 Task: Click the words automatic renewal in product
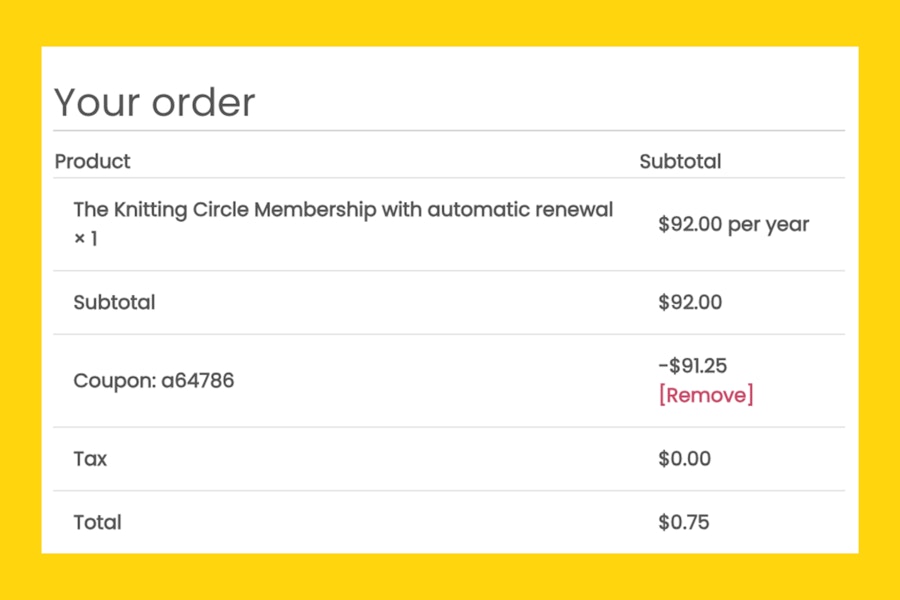coord(520,210)
